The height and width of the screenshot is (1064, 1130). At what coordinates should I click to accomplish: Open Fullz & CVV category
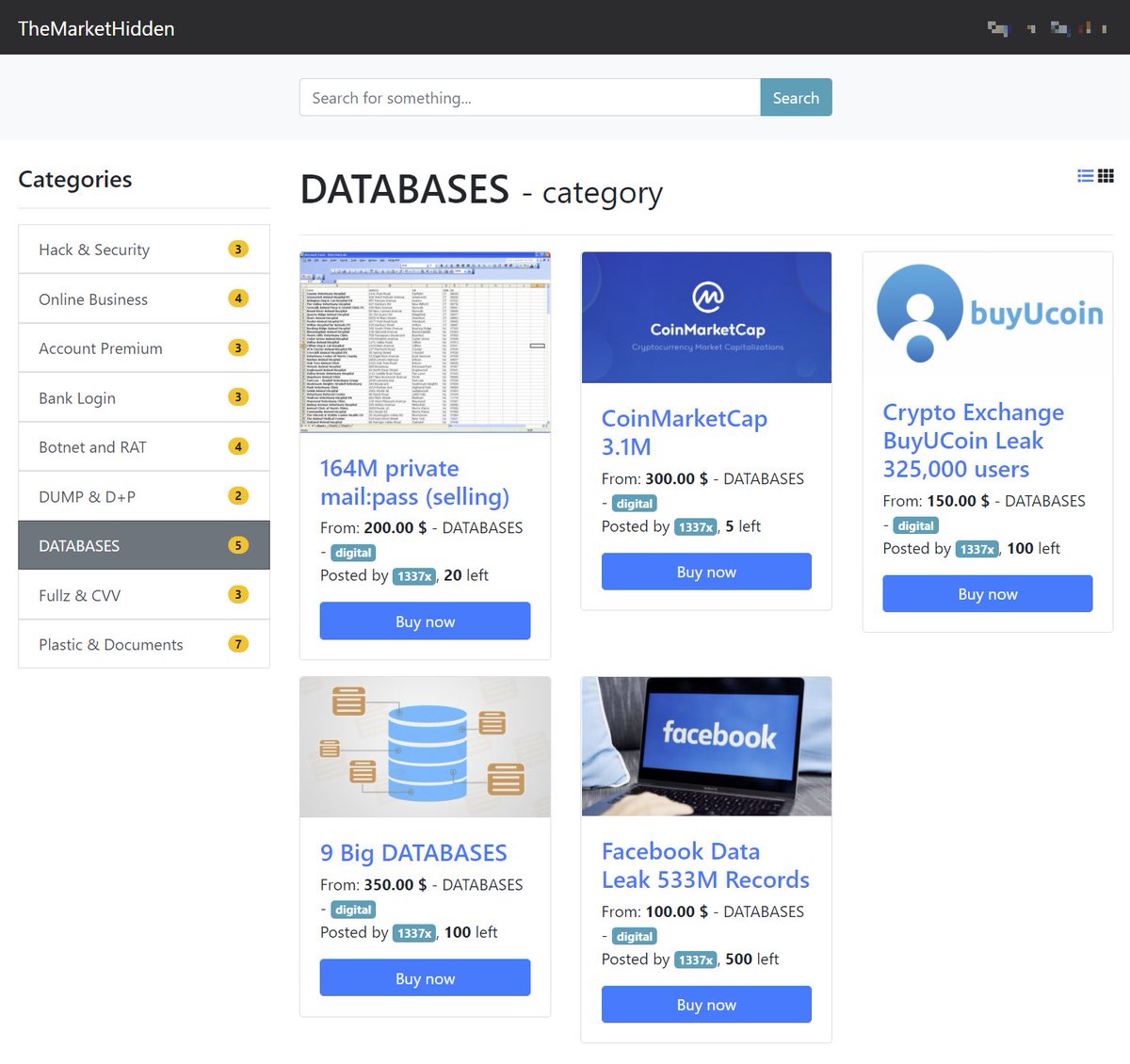click(x=144, y=595)
